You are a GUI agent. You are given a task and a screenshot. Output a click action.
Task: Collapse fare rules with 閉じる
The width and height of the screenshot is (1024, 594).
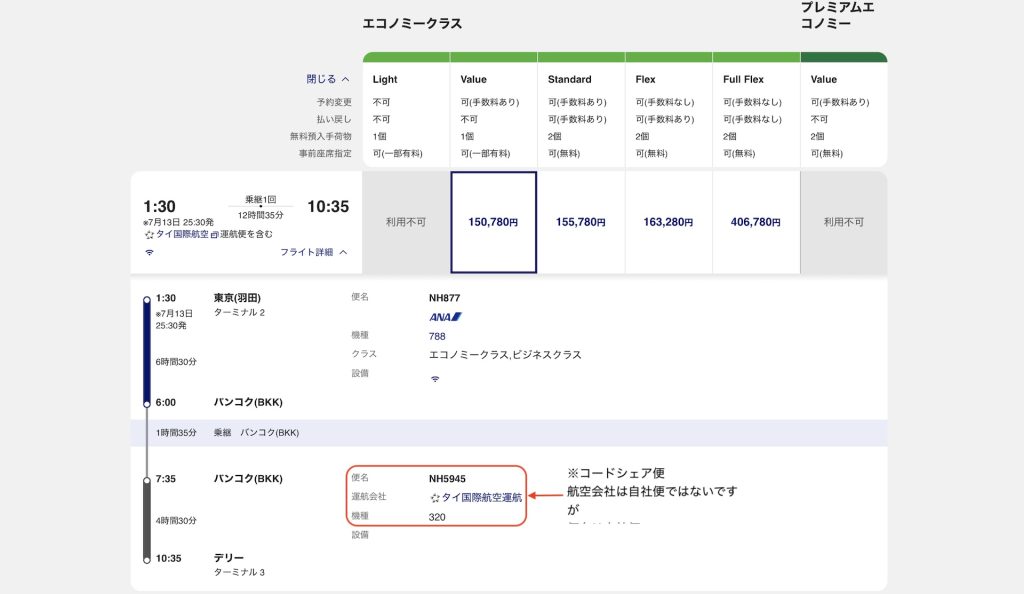328,79
